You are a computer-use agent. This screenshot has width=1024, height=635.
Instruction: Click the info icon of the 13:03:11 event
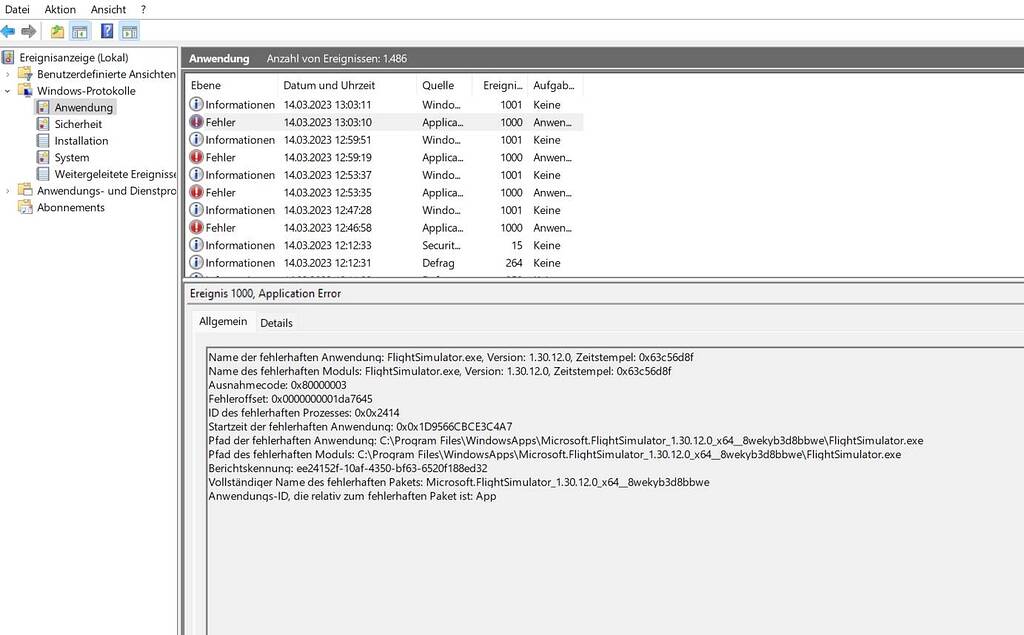[x=196, y=105]
